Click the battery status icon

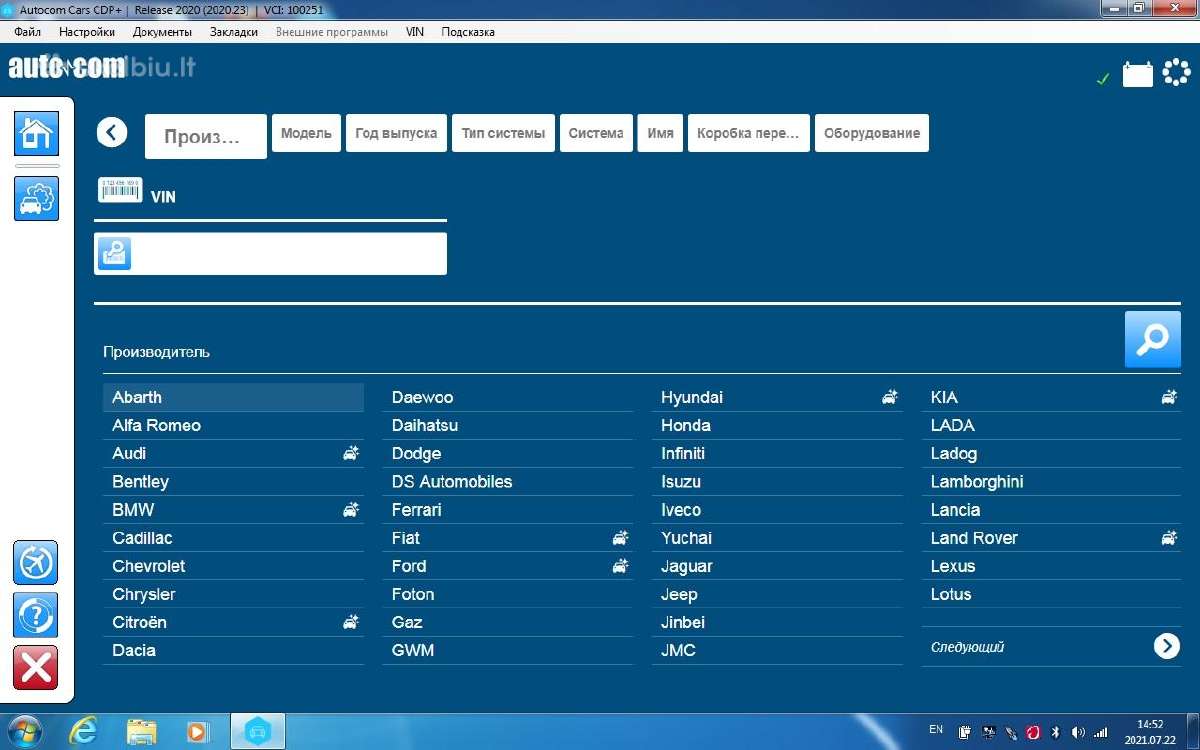[1138, 75]
